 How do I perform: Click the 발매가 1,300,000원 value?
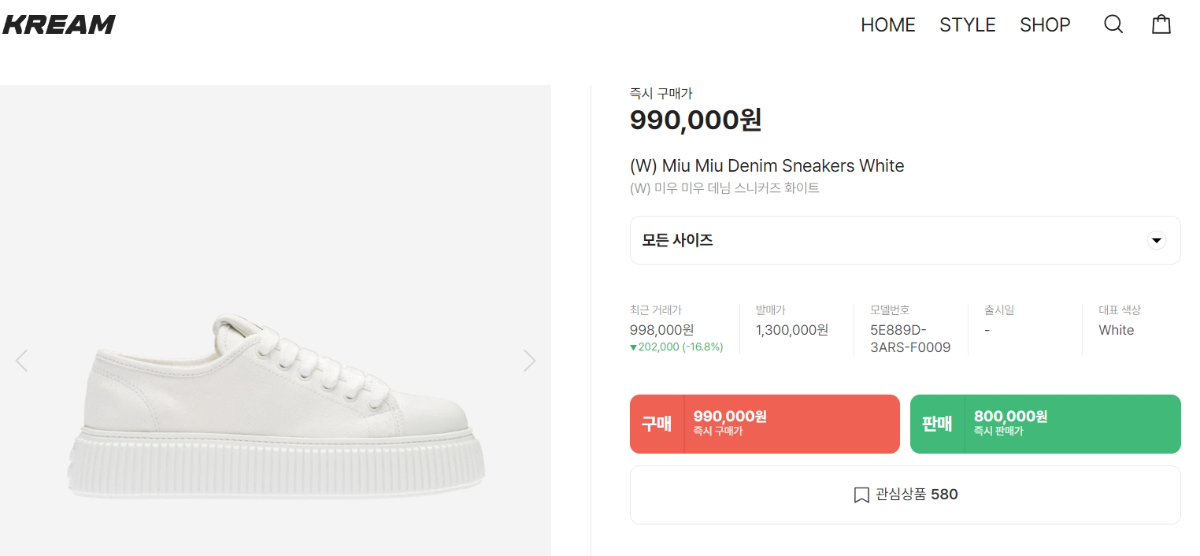pyautogui.click(x=791, y=330)
